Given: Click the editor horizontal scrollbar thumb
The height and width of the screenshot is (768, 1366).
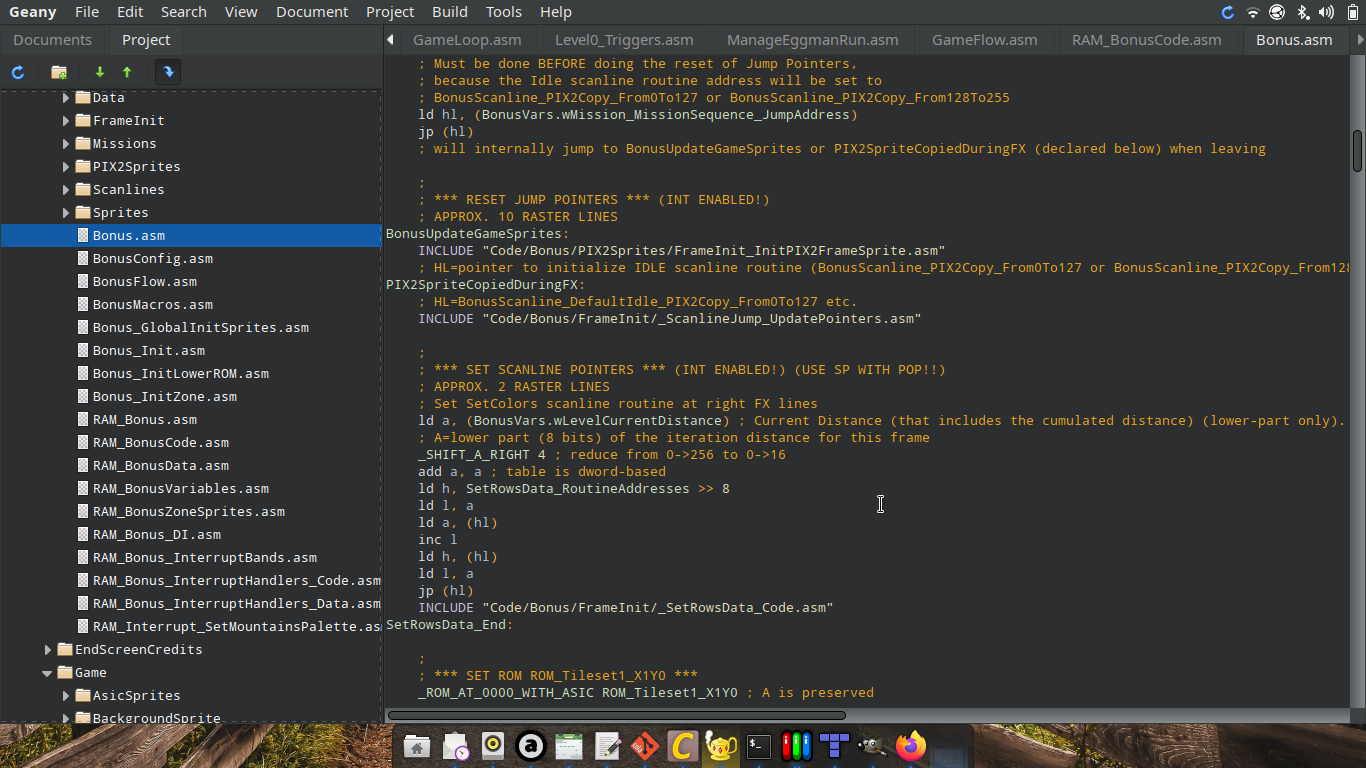Looking at the screenshot, I should coord(616,715).
